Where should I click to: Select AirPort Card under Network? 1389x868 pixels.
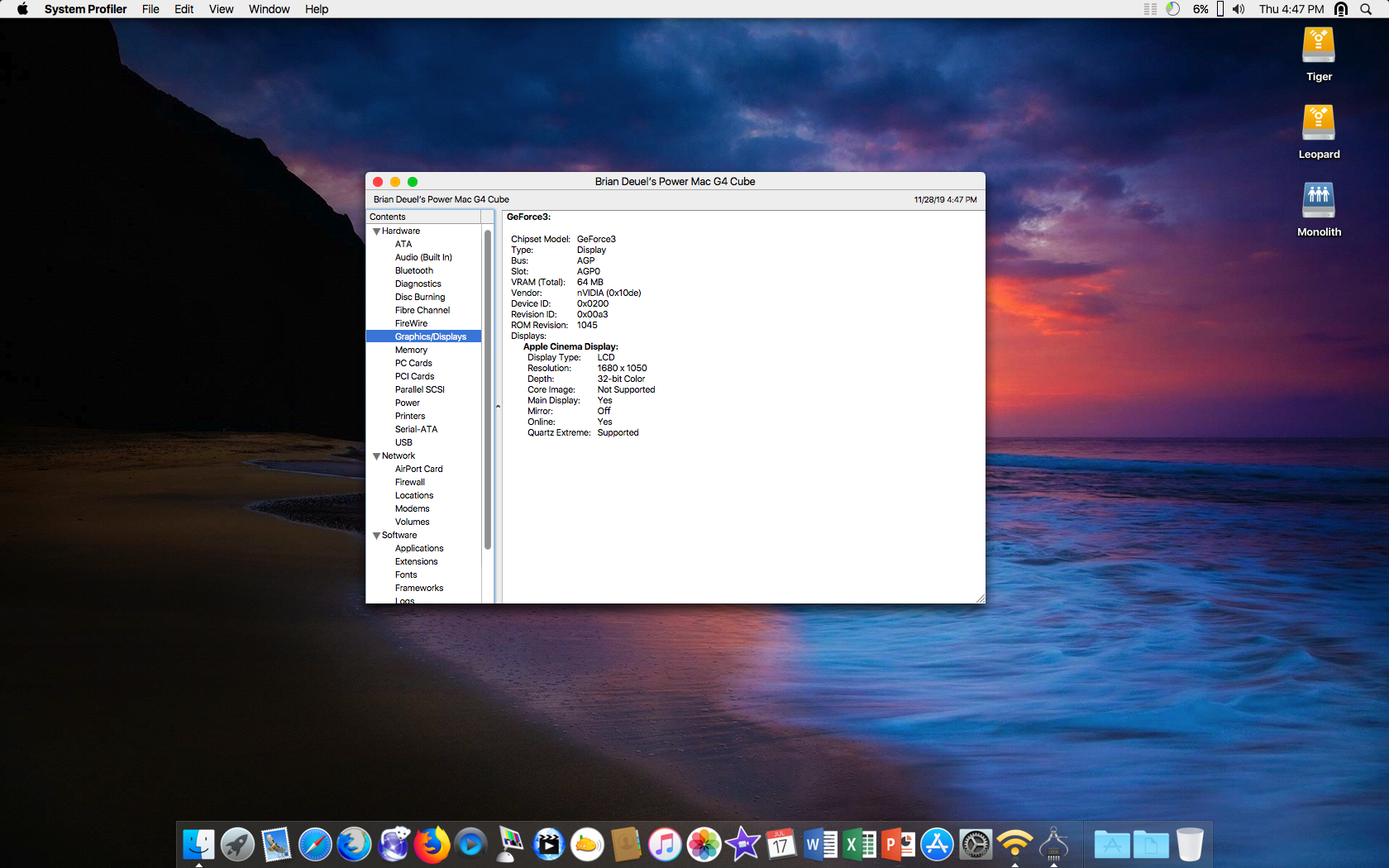(418, 469)
